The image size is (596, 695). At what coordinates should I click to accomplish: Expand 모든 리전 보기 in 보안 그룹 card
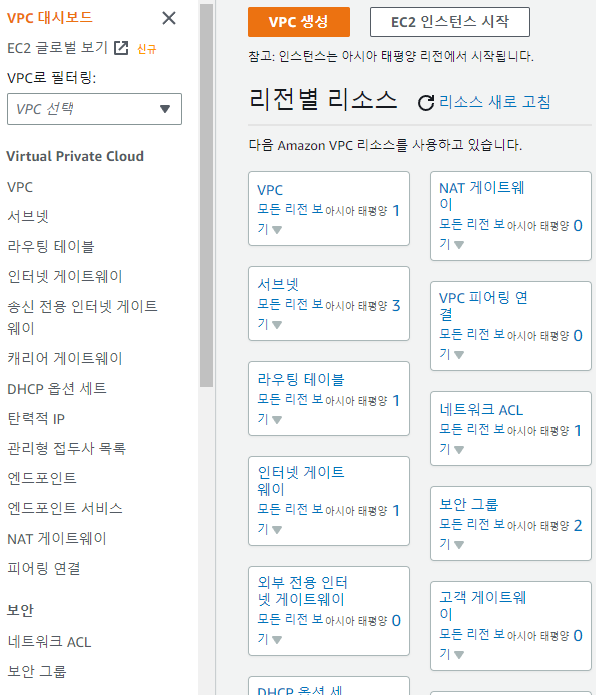[x=472, y=534]
